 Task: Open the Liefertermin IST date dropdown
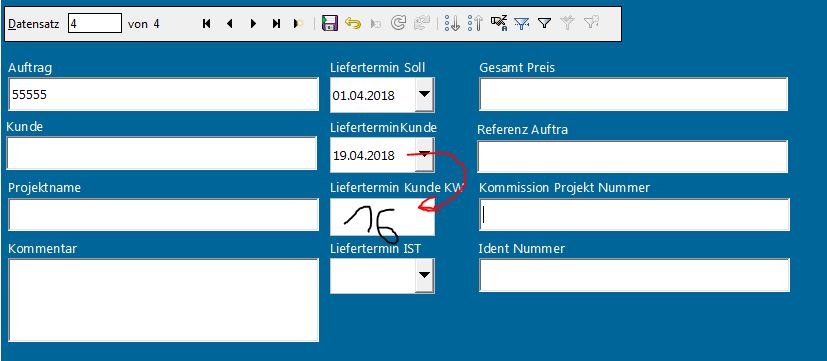click(x=424, y=275)
